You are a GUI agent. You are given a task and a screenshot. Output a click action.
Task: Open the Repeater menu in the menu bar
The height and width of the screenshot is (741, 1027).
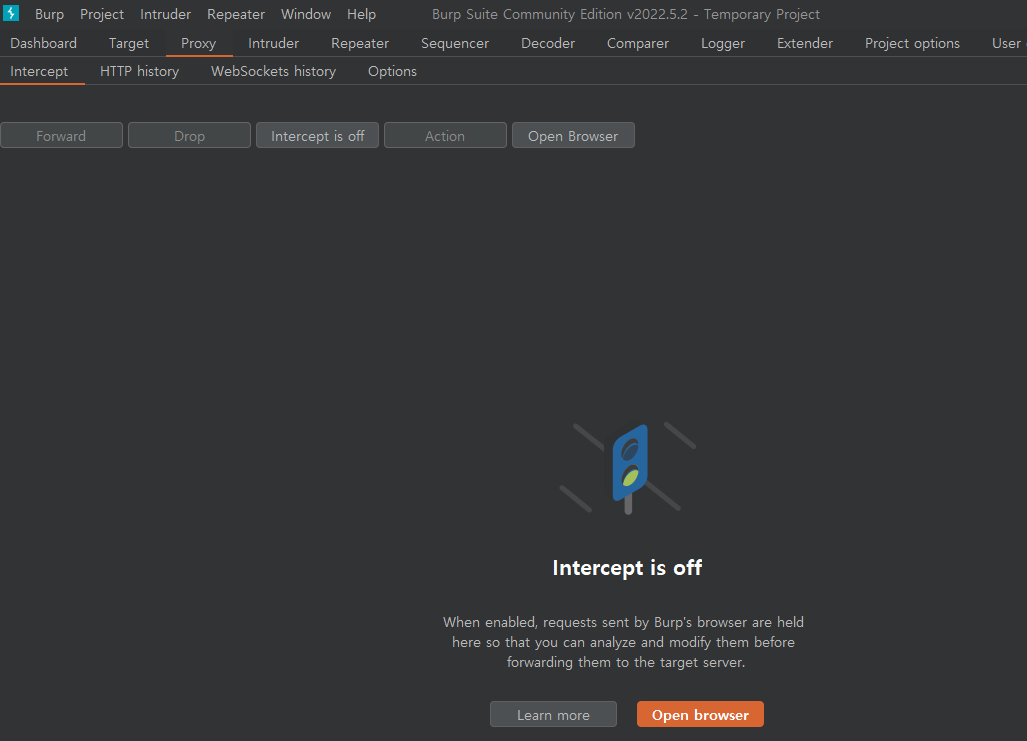[x=236, y=14]
